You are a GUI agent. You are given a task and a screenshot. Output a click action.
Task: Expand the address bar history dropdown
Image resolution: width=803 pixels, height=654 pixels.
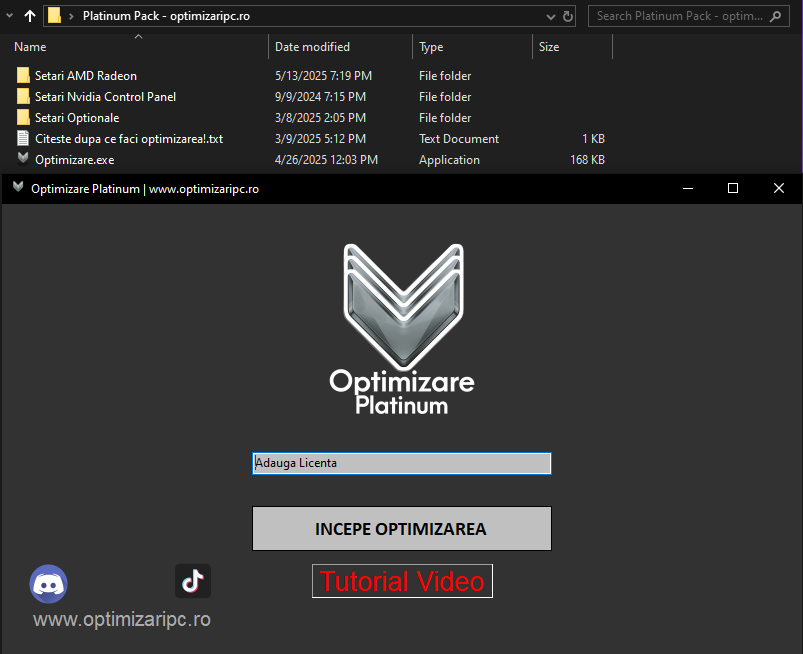[x=551, y=16]
